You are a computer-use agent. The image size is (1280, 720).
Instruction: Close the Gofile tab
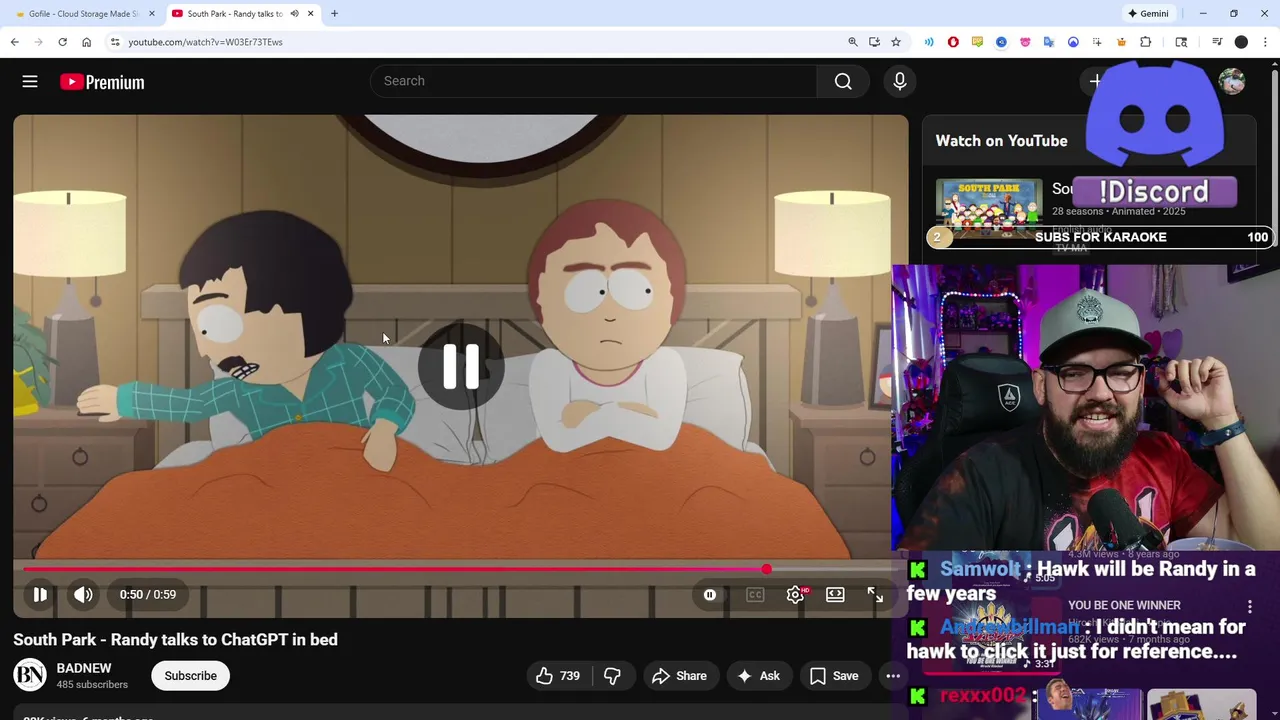click(152, 14)
